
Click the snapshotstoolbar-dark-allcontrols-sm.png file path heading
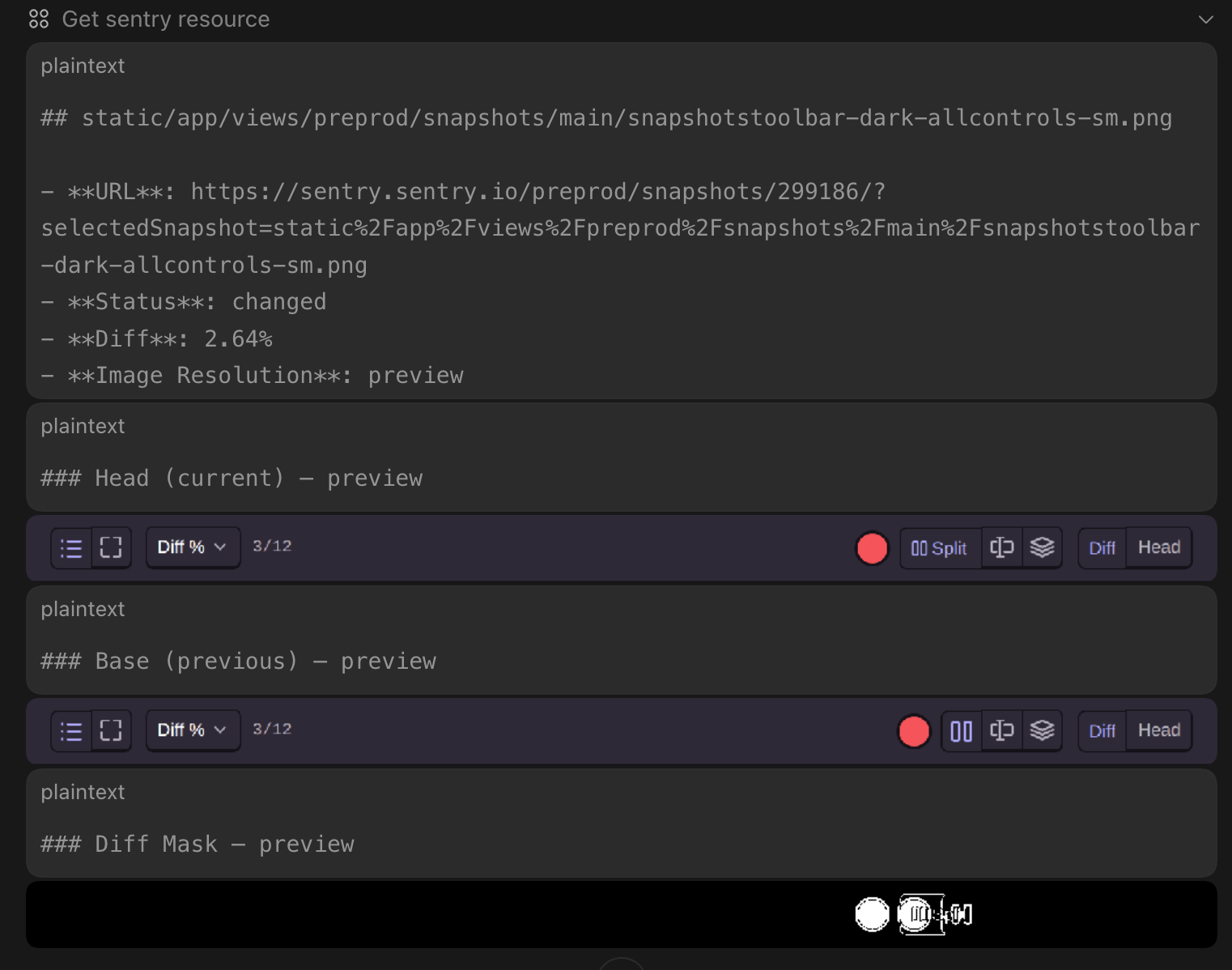pyautogui.click(x=606, y=118)
